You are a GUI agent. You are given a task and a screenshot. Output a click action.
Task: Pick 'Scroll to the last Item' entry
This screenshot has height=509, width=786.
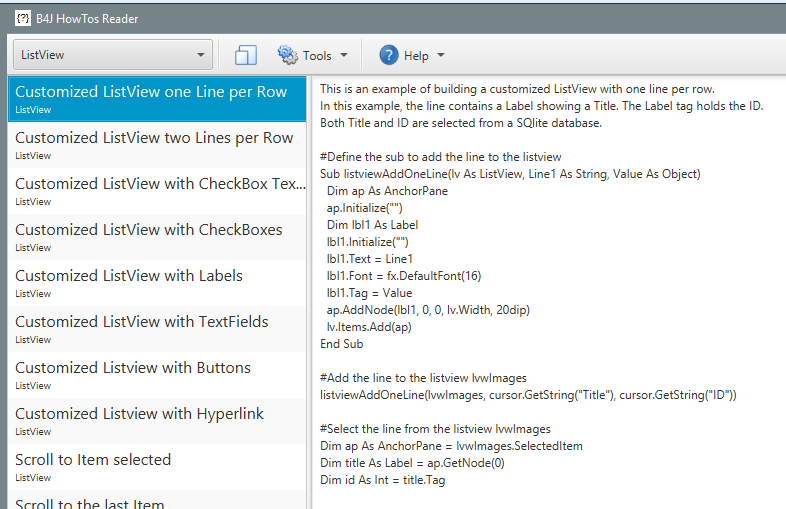point(90,503)
